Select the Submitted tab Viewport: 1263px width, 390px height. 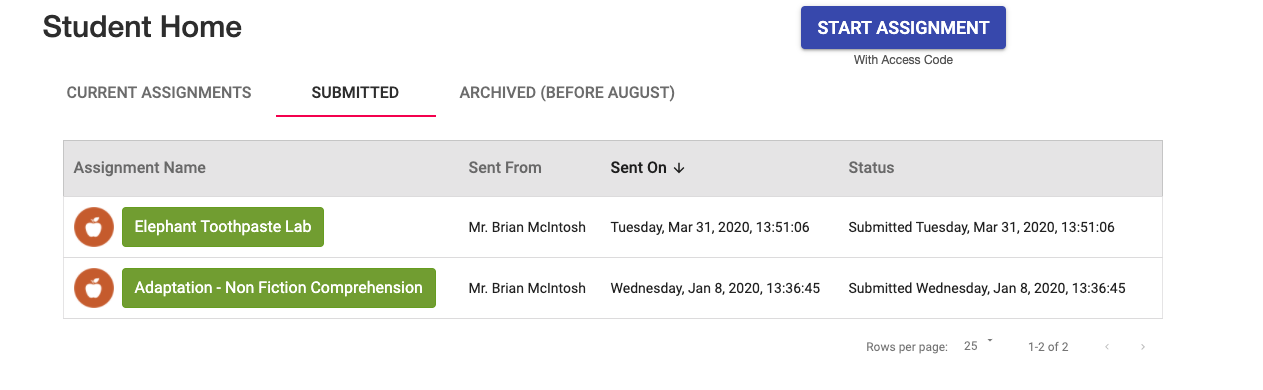click(x=355, y=93)
